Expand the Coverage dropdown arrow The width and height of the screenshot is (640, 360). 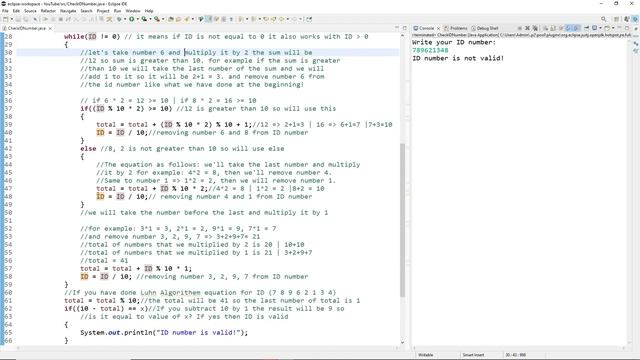150,19
